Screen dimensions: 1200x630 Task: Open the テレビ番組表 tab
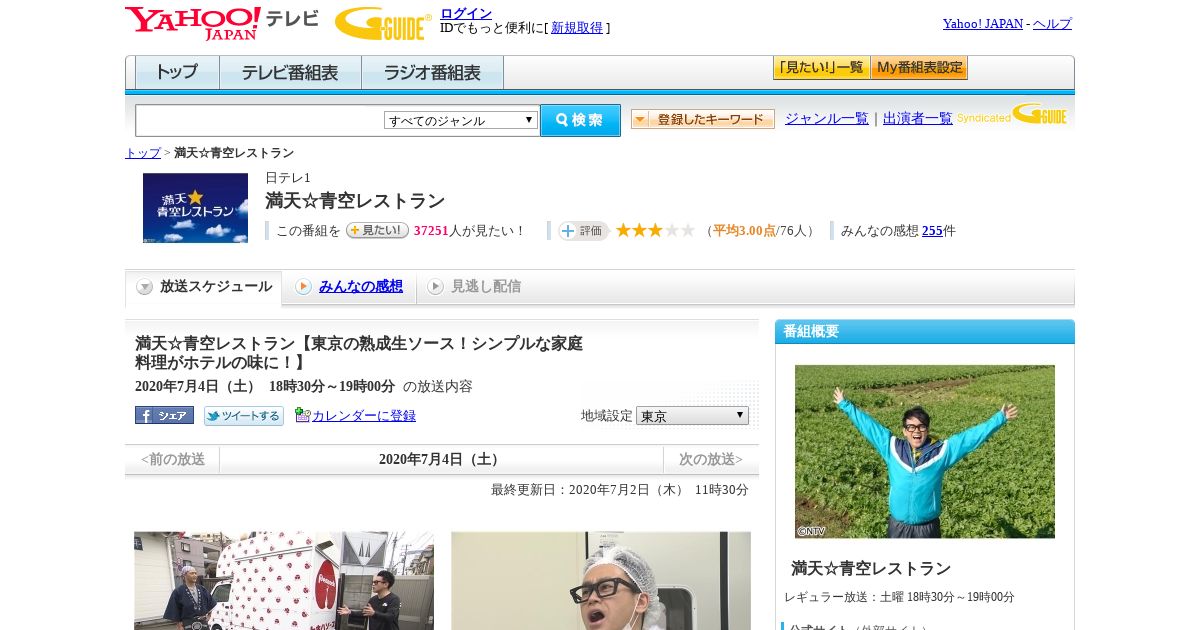[x=290, y=73]
